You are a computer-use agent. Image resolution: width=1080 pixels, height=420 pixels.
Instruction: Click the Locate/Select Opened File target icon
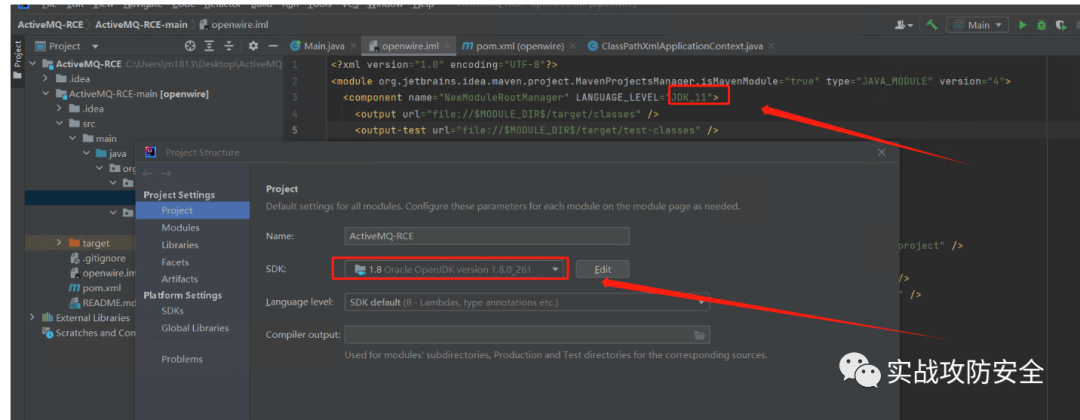190,46
